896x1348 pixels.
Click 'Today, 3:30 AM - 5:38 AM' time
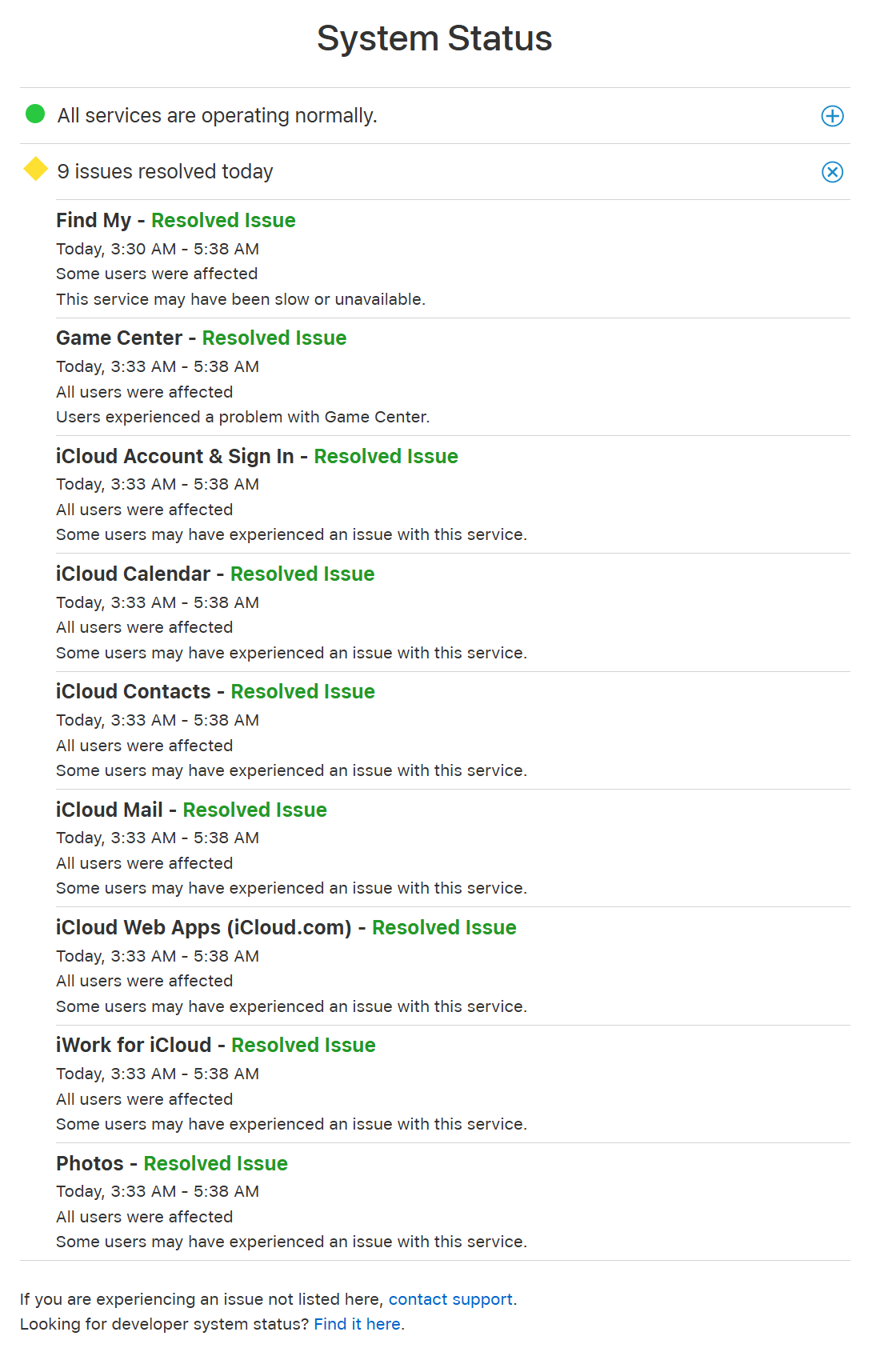click(x=158, y=249)
